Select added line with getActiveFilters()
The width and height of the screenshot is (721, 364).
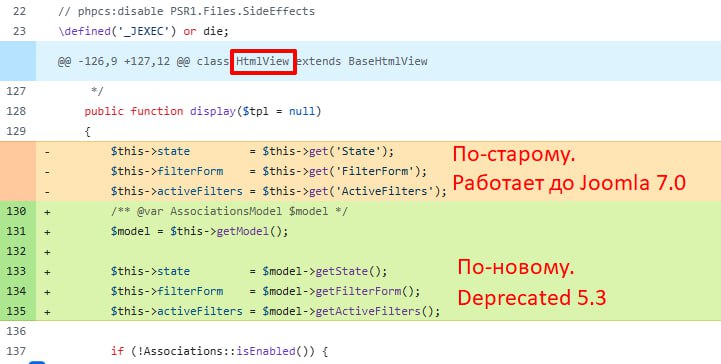click(275, 311)
